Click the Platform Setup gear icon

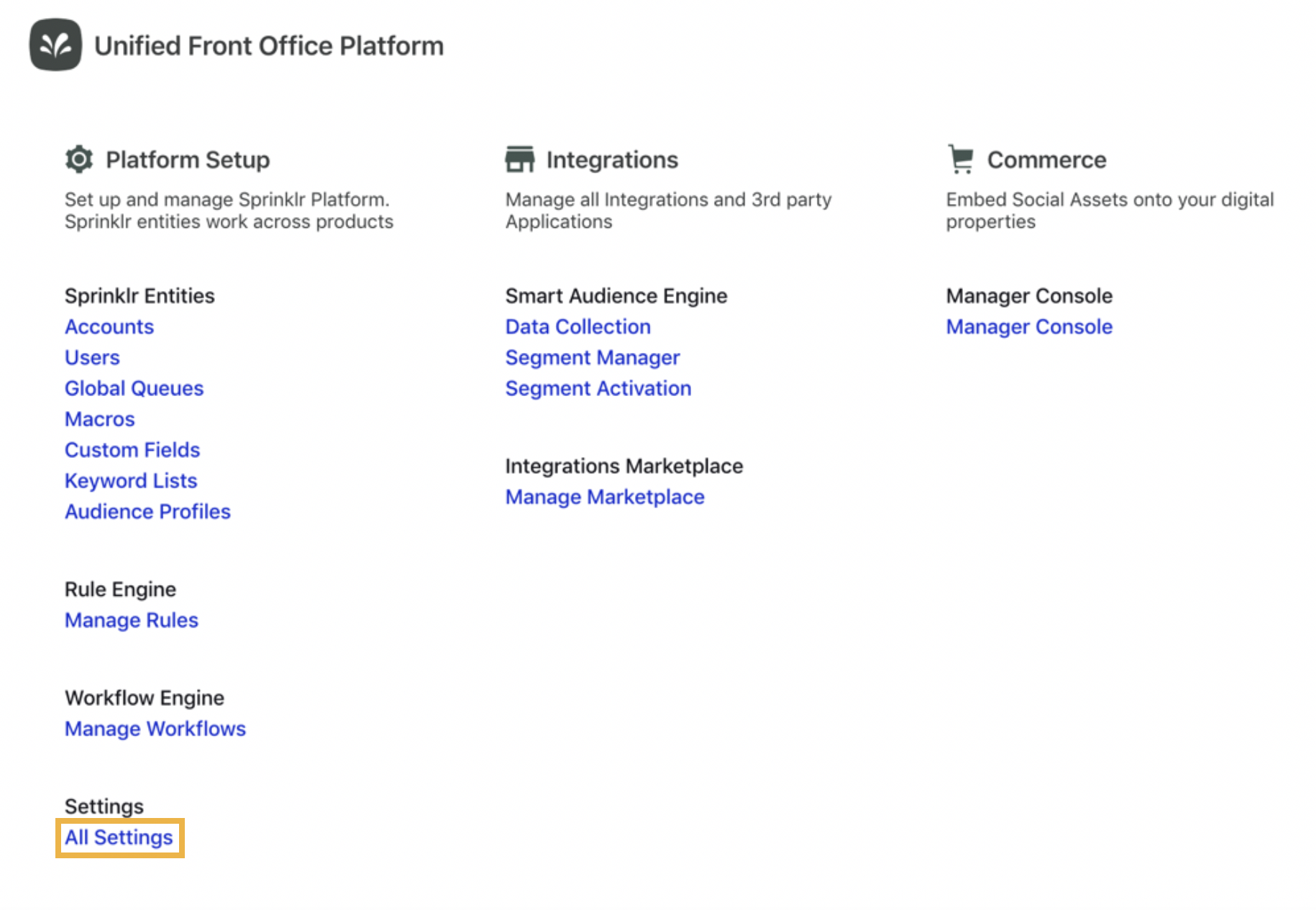[x=79, y=159]
